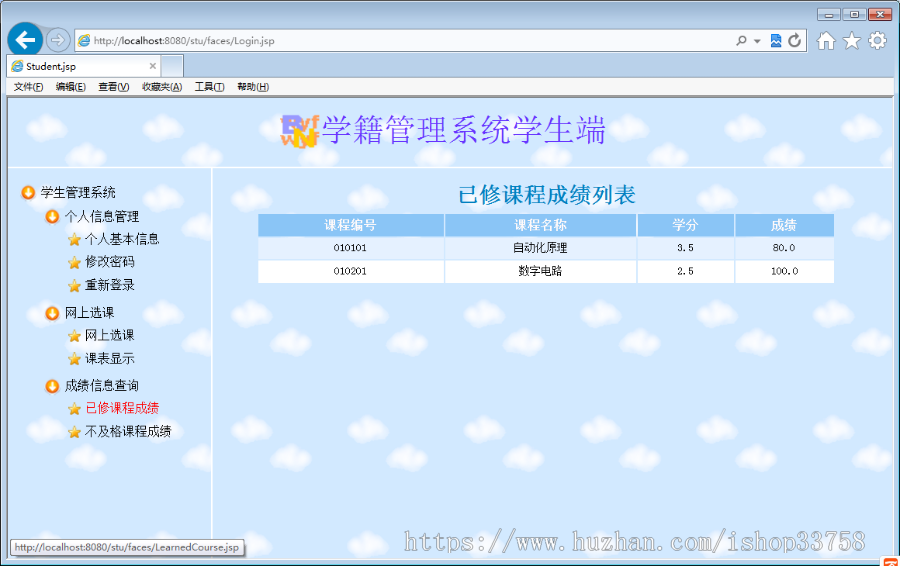Open the 不及格课程成绩 link
This screenshot has width=900, height=566.
(128, 431)
